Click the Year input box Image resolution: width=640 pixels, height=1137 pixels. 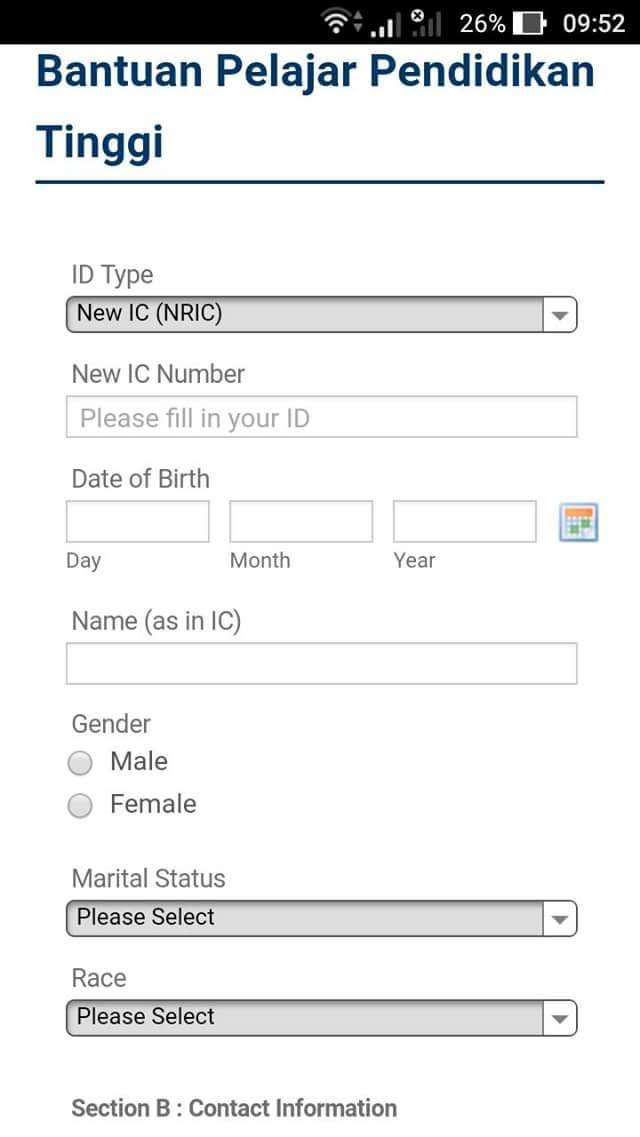465,521
